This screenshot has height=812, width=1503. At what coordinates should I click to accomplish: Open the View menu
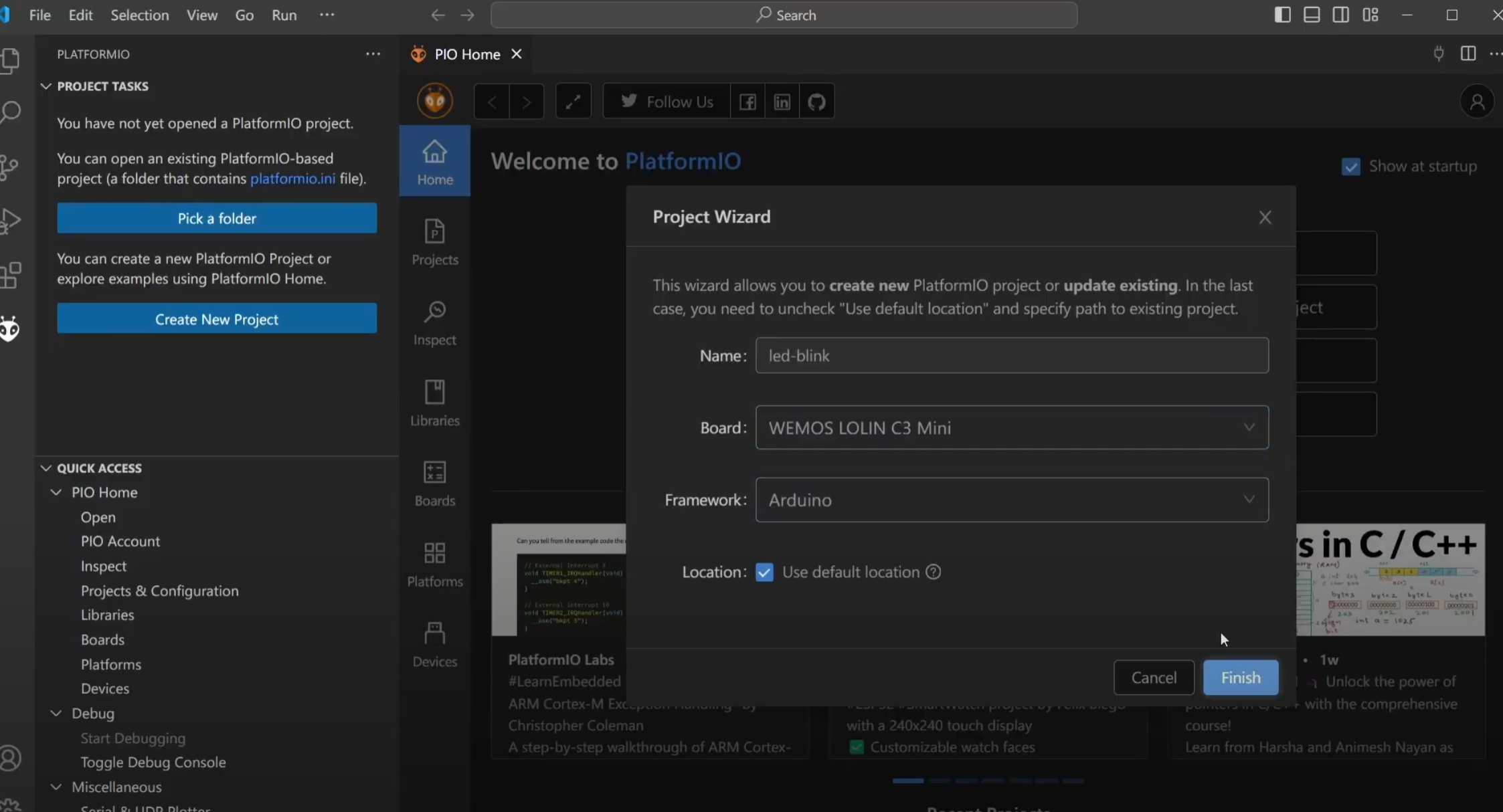point(202,15)
